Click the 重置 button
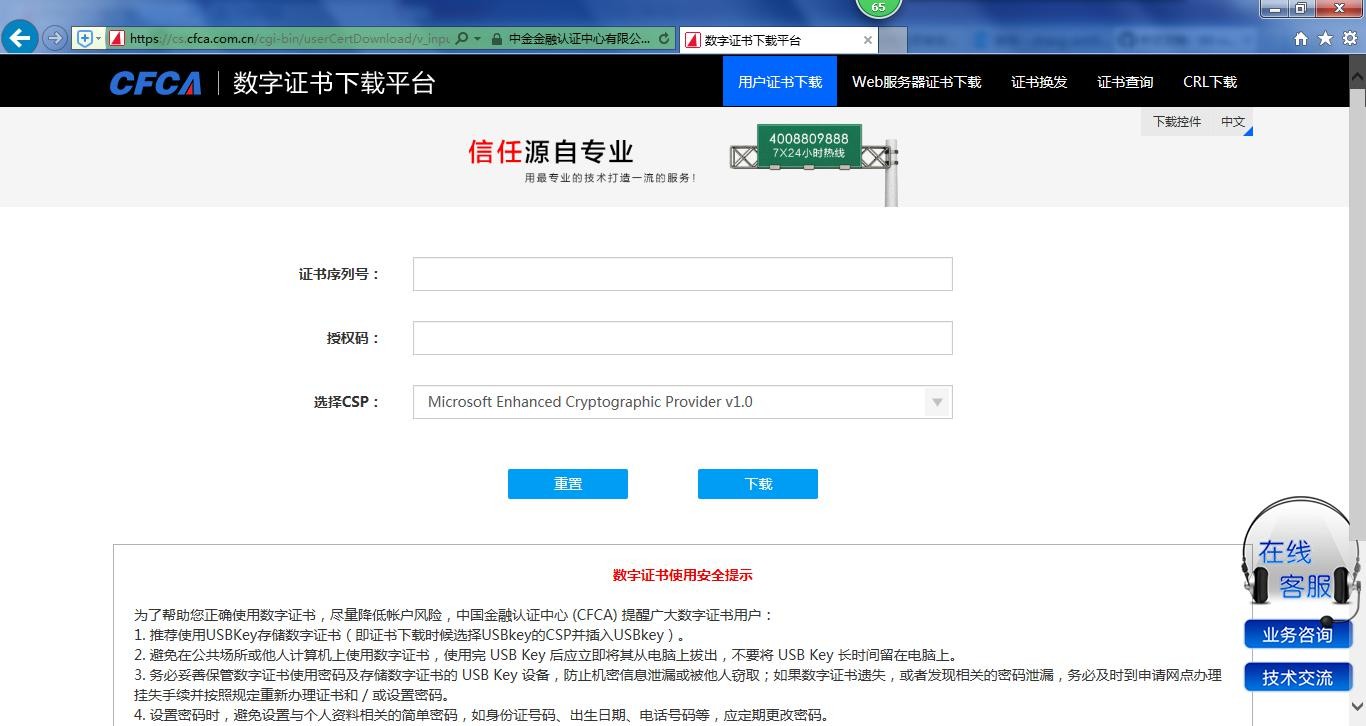This screenshot has width=1366, height=726. pyautogui.click(x=568, y=484)
